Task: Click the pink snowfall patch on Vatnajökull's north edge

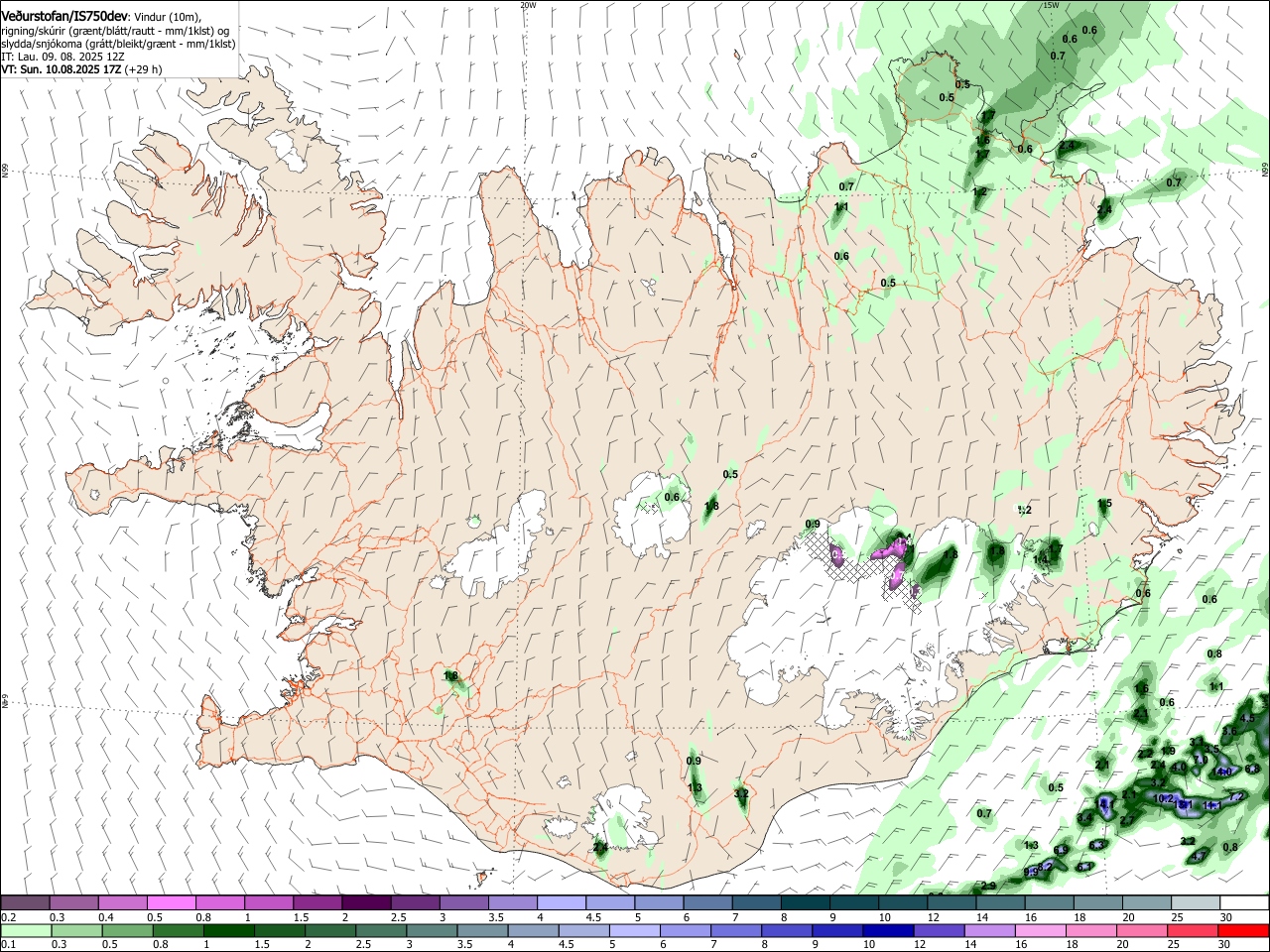Action: point(890,547)
